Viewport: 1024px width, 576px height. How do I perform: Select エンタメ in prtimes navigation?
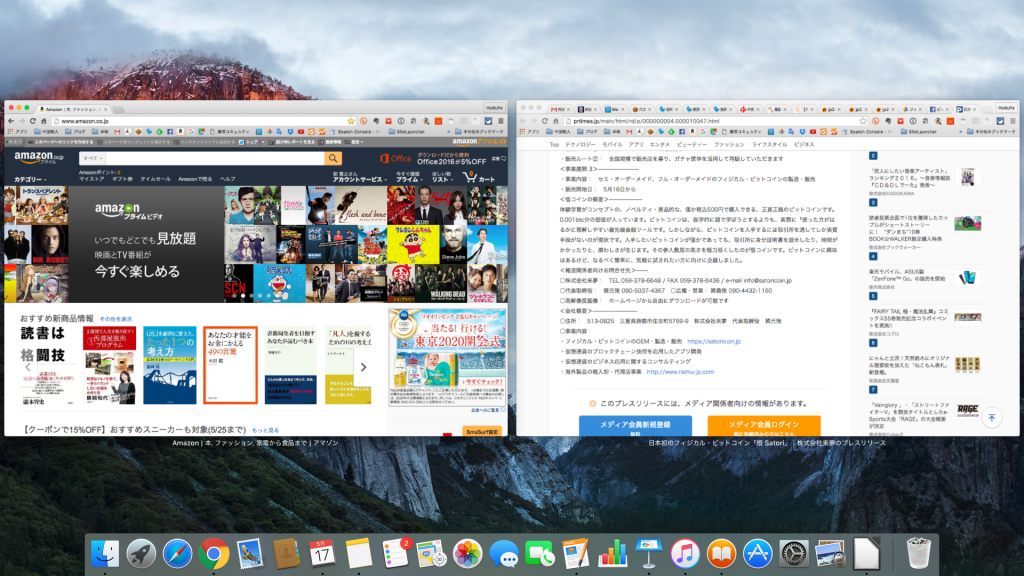pos(660,144)
